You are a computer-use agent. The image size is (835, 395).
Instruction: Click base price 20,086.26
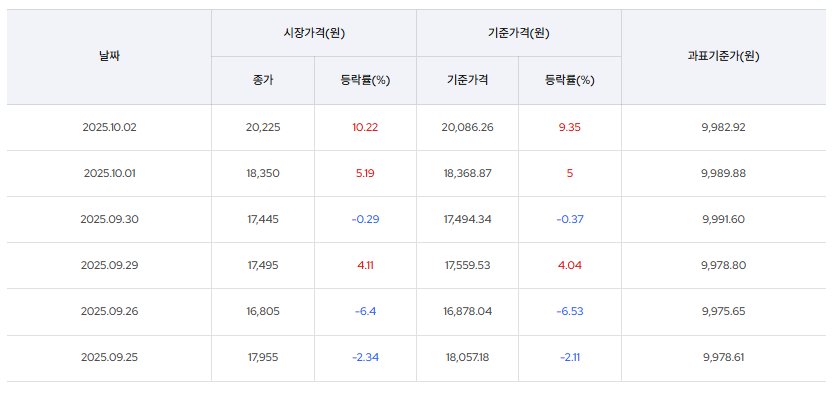point(468,128)
